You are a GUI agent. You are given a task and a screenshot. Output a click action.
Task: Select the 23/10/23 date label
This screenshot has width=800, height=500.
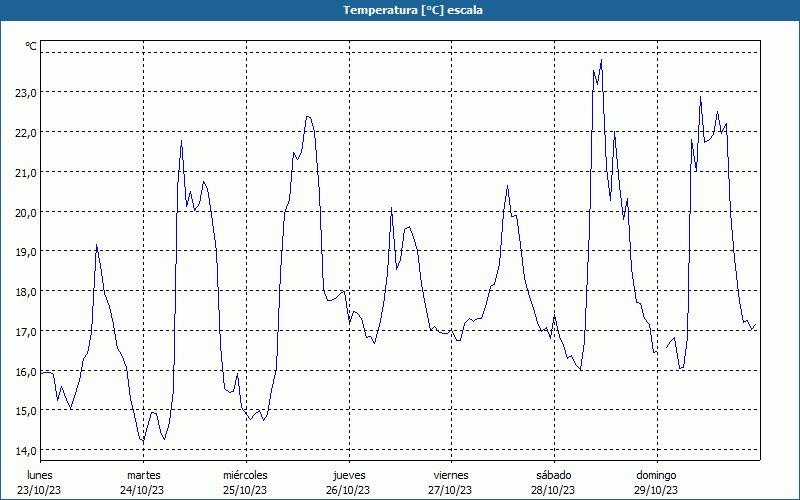[39, 490]
